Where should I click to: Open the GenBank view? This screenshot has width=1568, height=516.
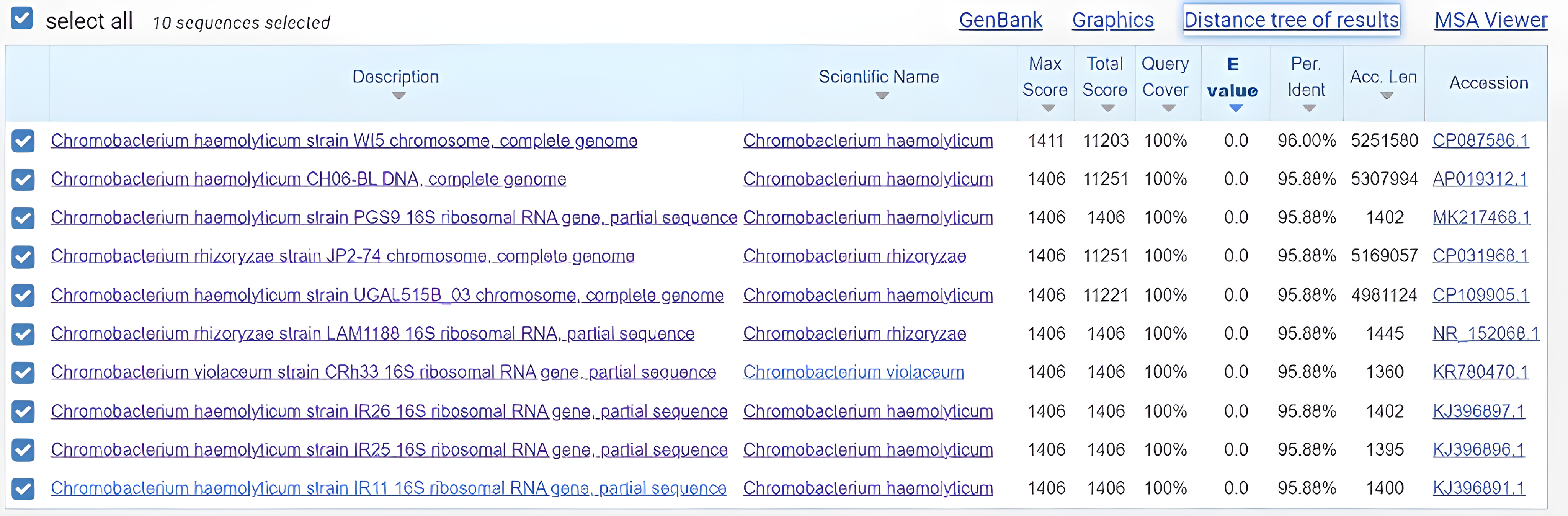[x=1000, y=20]
